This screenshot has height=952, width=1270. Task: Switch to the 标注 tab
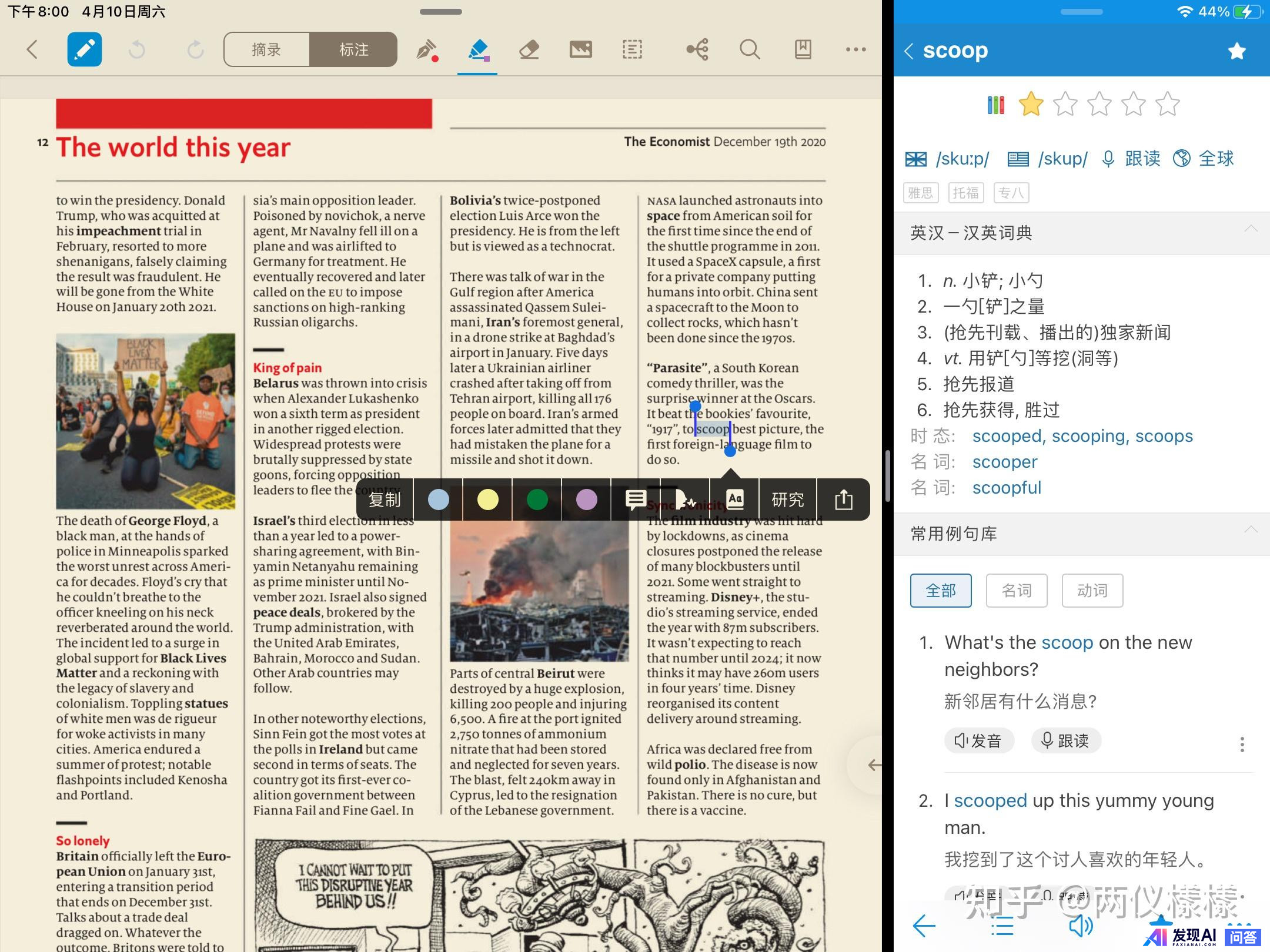(x=353, y=49)
